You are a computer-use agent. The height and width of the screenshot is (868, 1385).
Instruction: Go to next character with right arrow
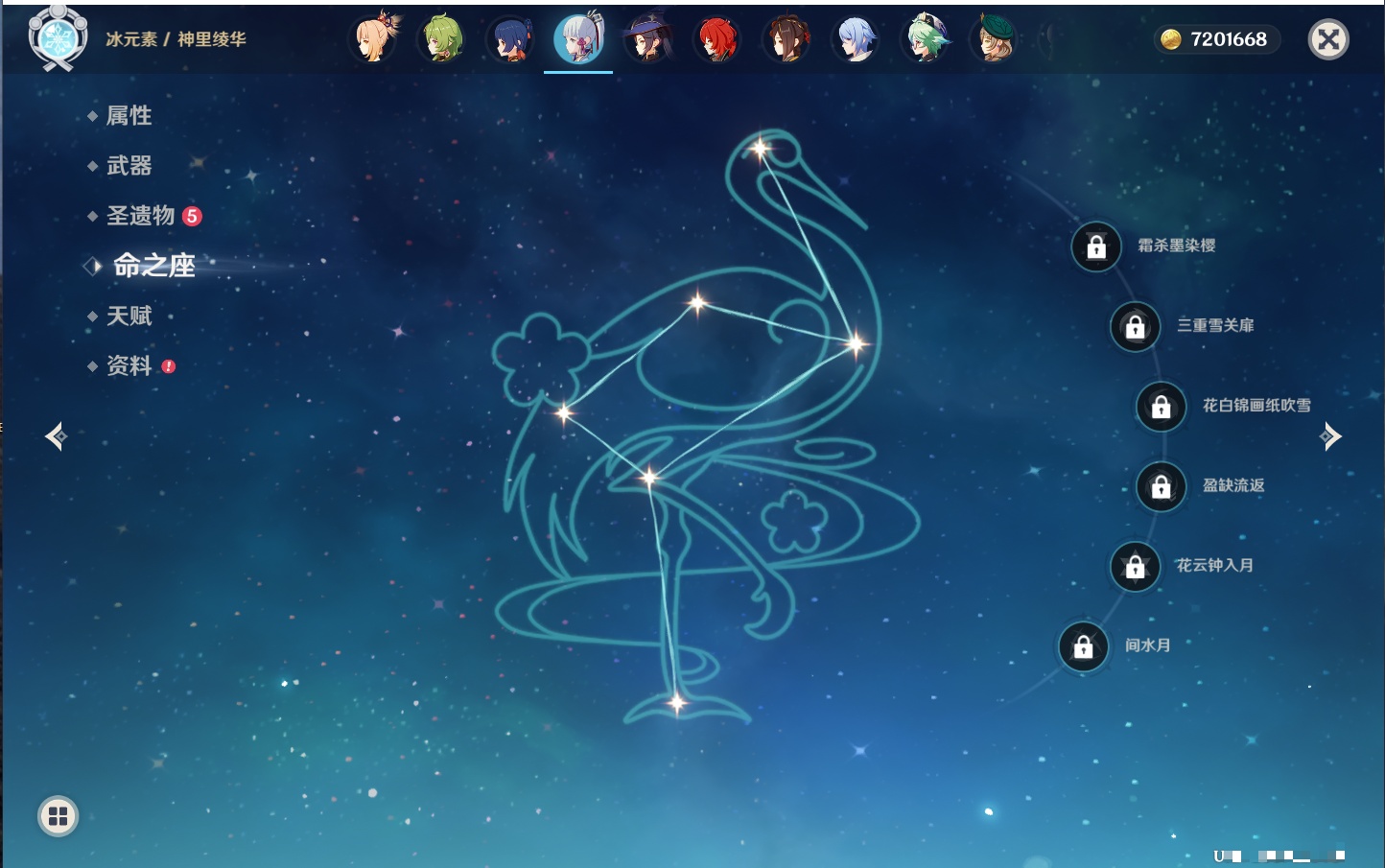(1330, 436)
